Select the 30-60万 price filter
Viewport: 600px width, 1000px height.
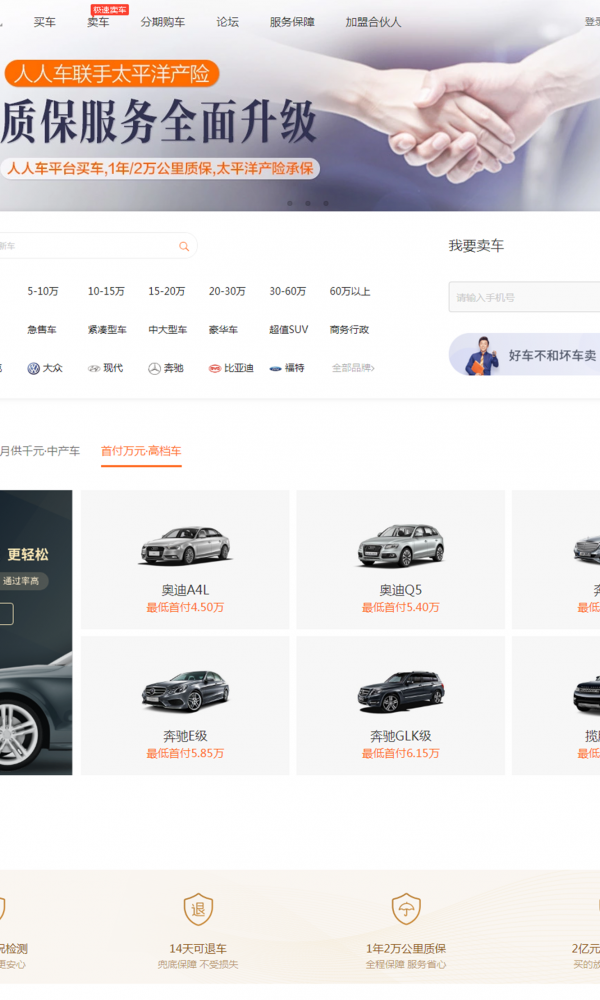[288, 292]
